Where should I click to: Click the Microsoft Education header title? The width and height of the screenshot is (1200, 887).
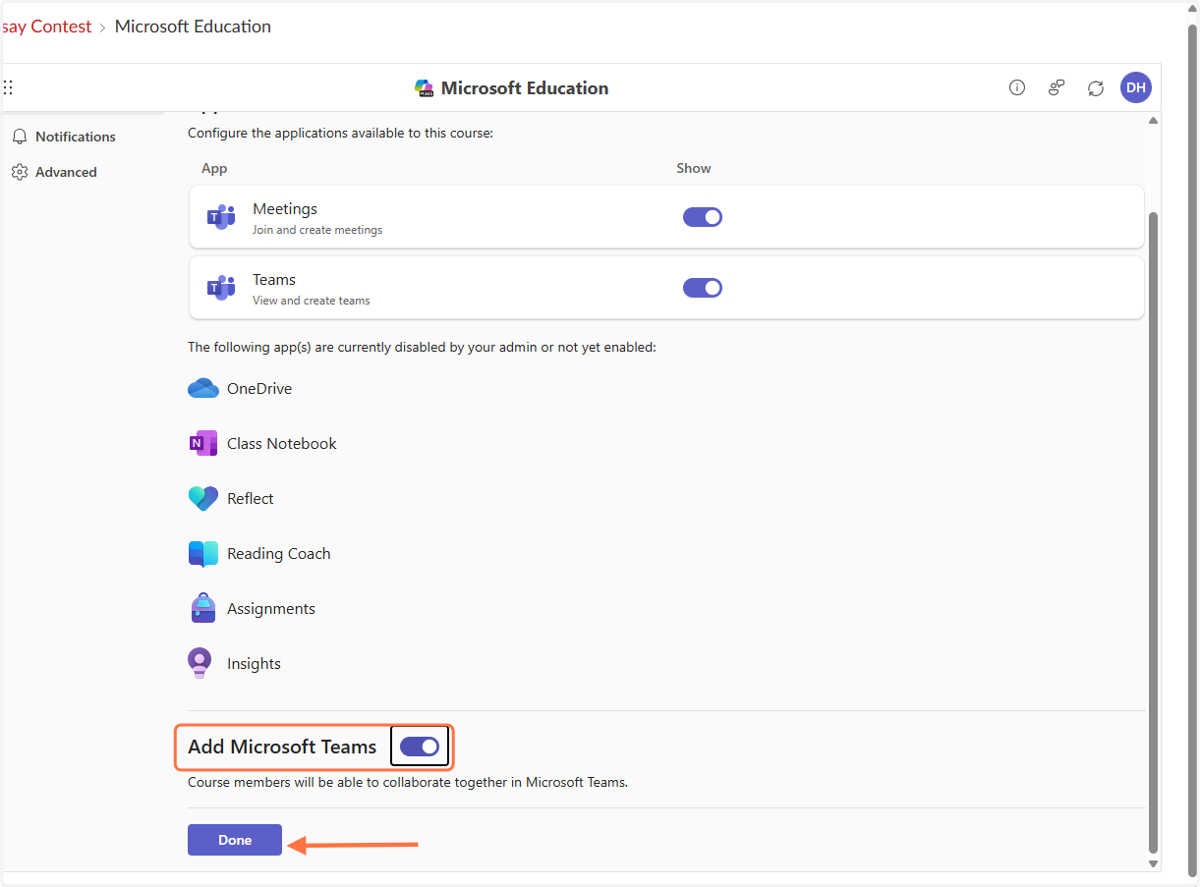coord(525,88)
